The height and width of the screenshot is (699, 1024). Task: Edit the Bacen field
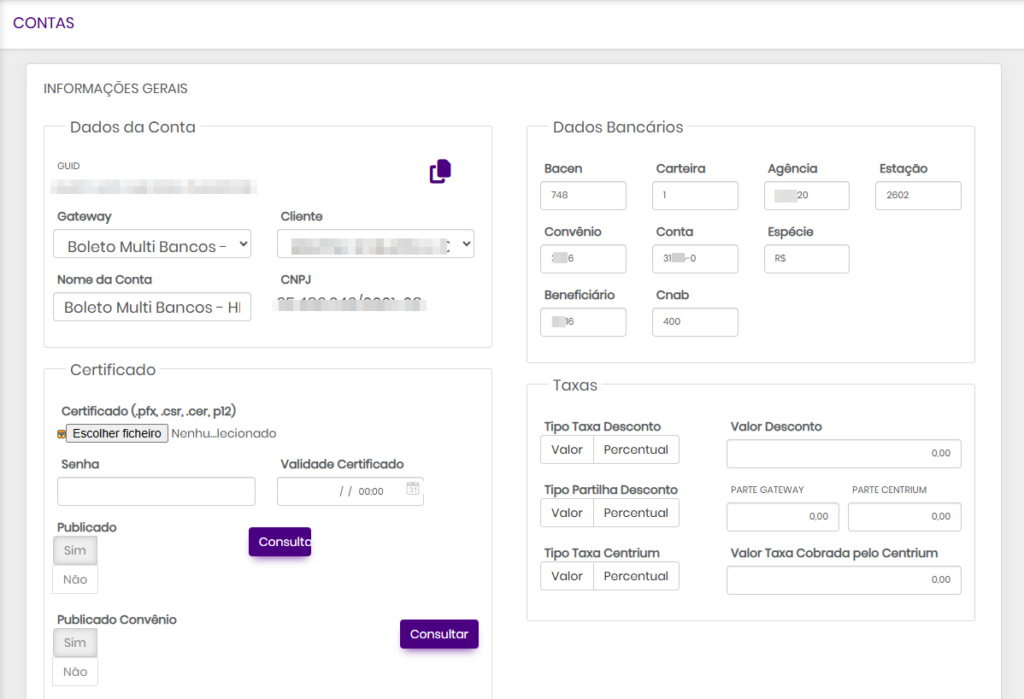point(583,196)
